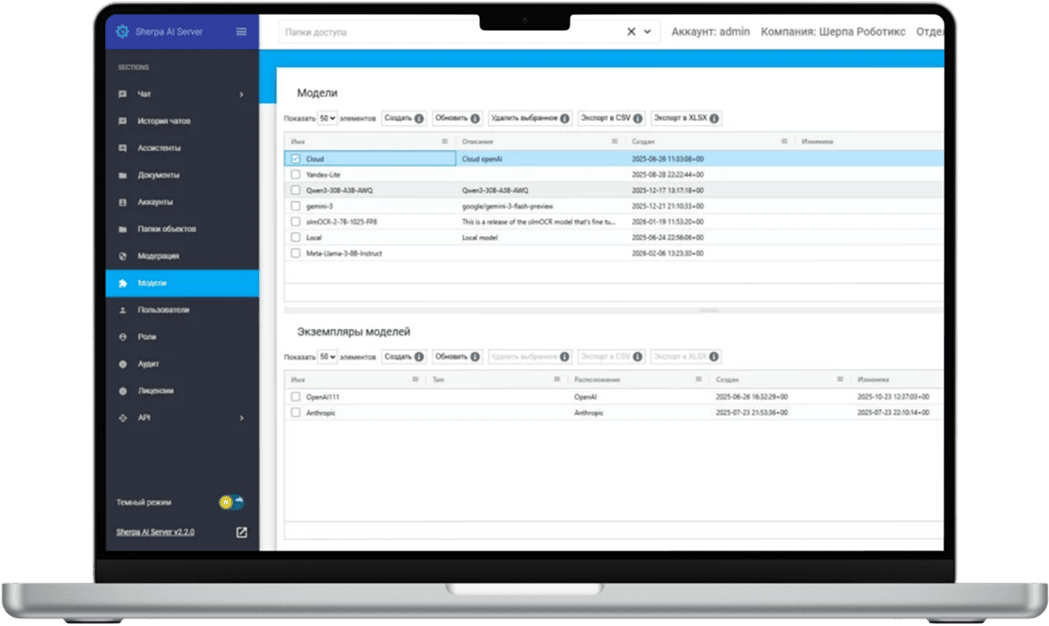1049x626 pixels.
Task: Click the Модерация sidebar icon
Action: click(122, 256)
